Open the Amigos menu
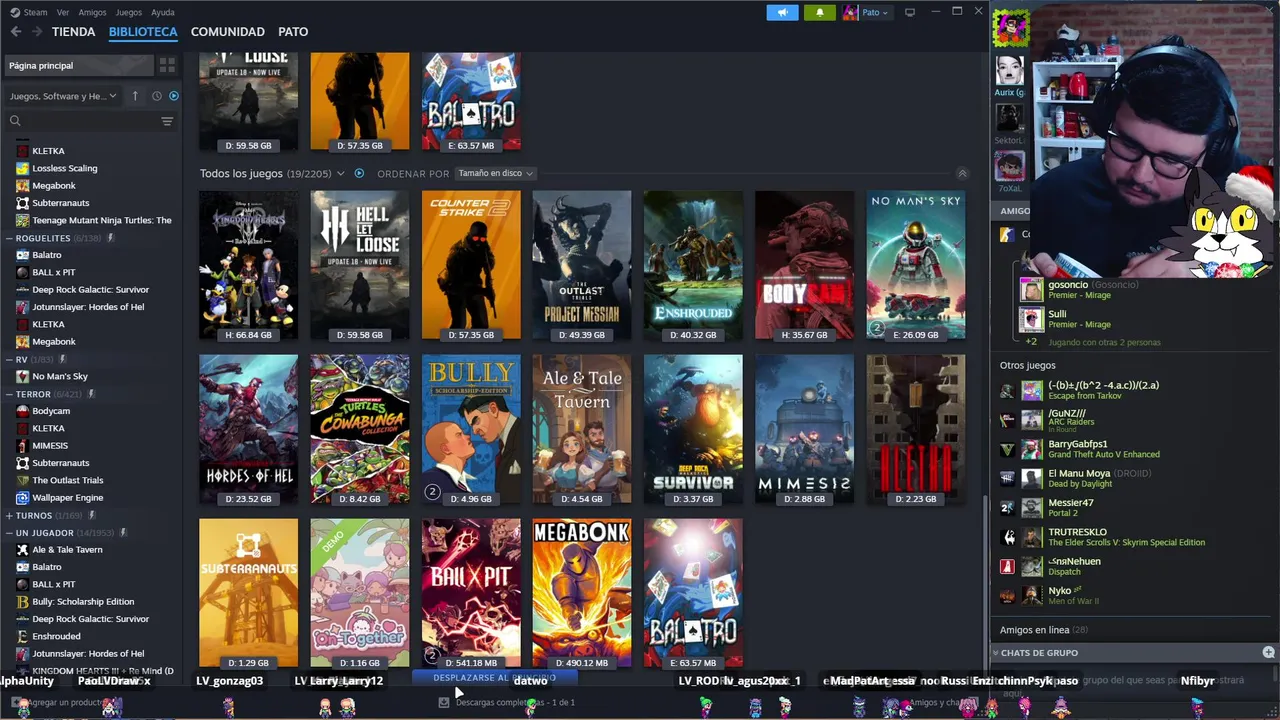Image resolution: width=1280 pixels, height=720 pixels. (x=92, y=12)
